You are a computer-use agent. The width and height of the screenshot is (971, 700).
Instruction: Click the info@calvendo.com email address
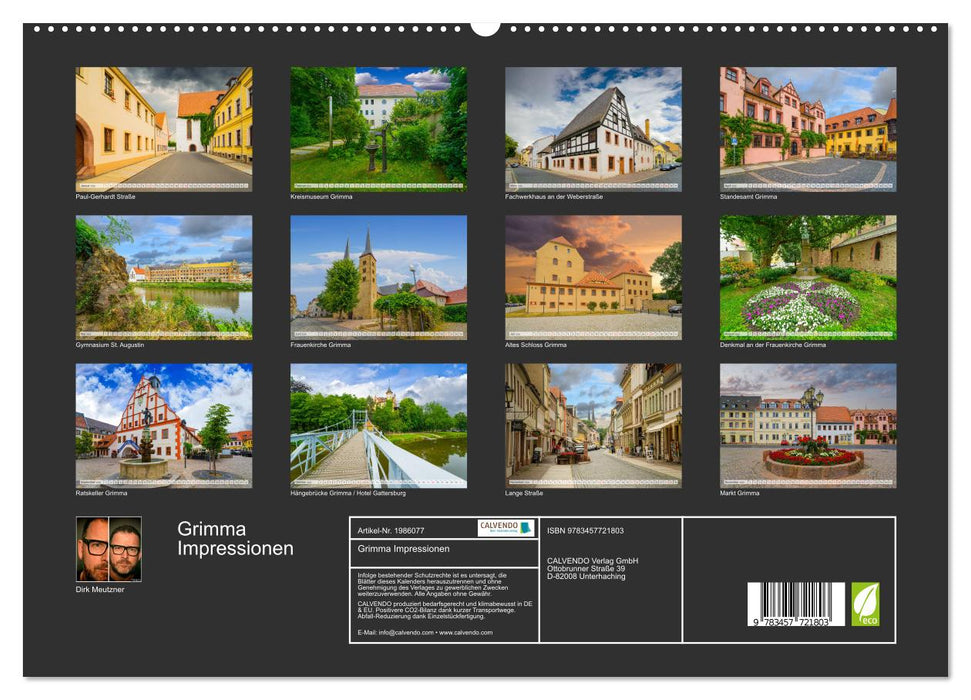tap(409, 632)
